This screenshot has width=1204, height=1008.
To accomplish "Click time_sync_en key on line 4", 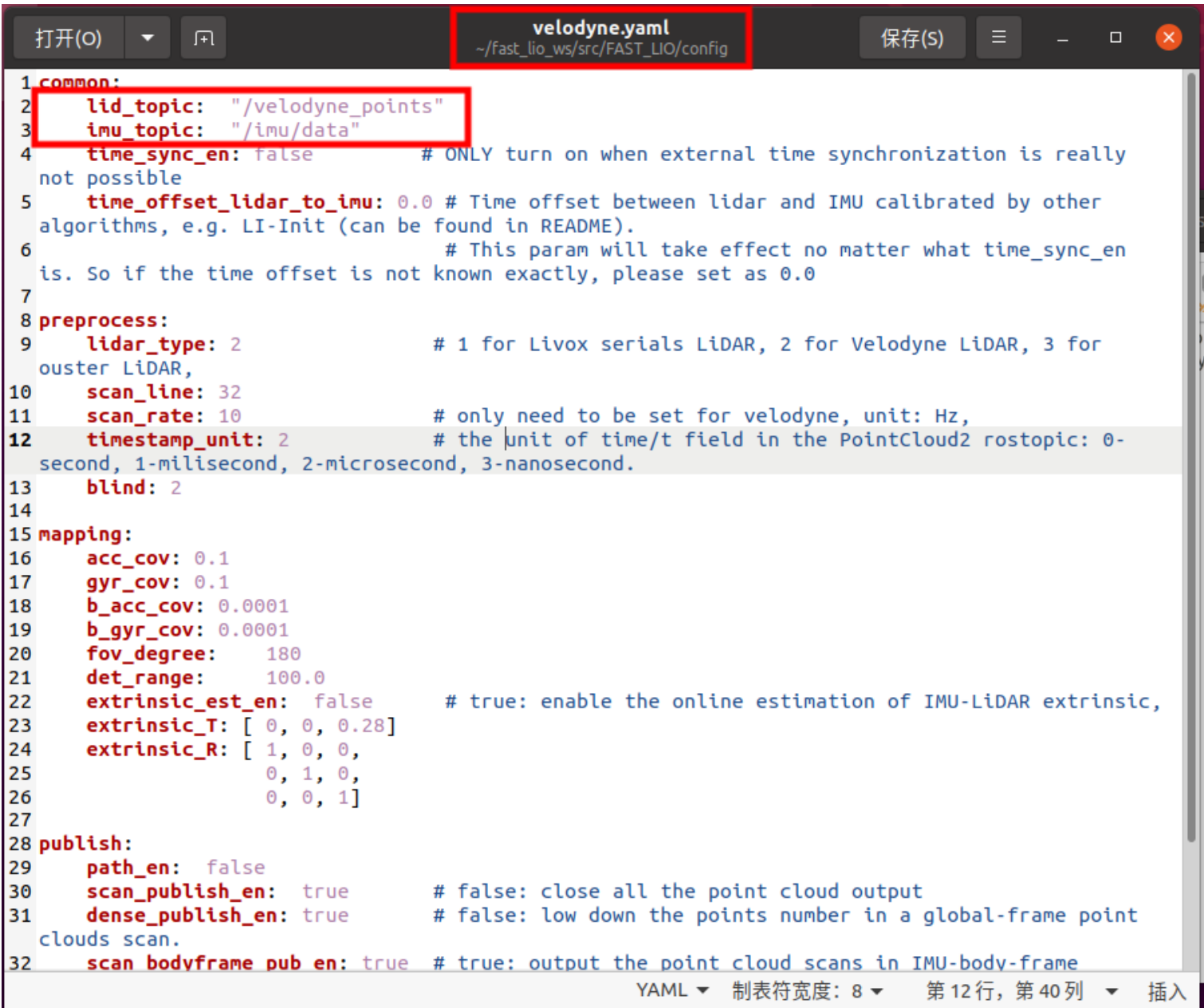I will [x=163, y=154].
